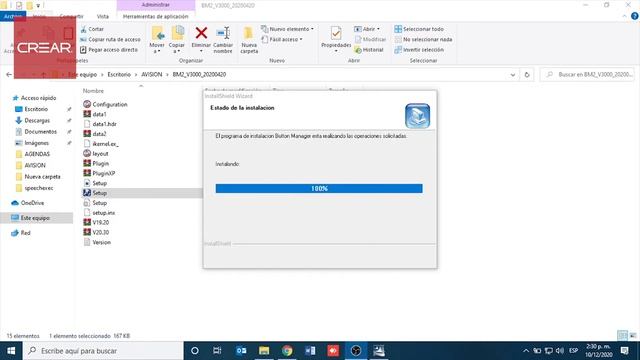Select the highlighted Setup application
The width and height of the screenshot is (640, 360).
(95, 193)
